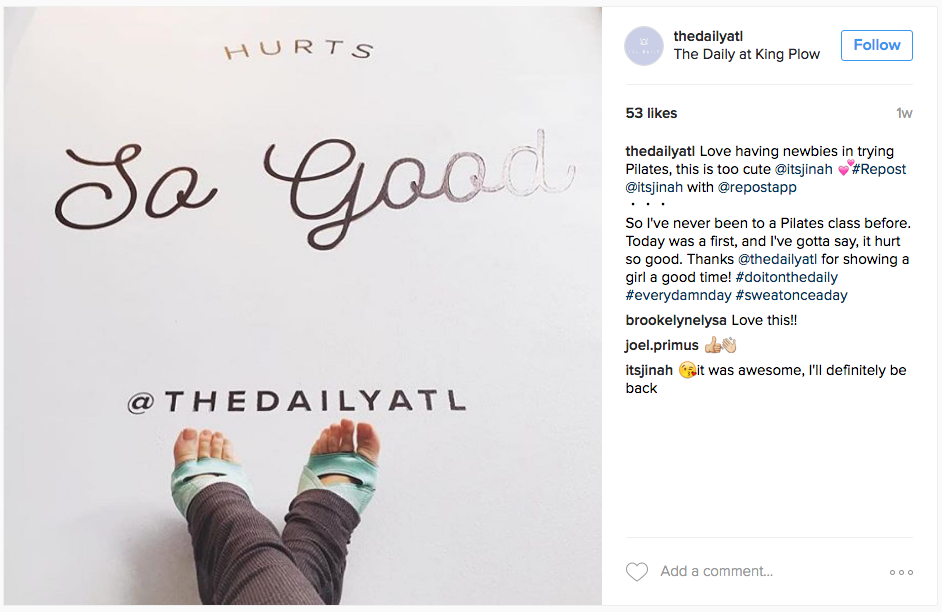View the 53 likes list
942x612 pixels.
651,113
